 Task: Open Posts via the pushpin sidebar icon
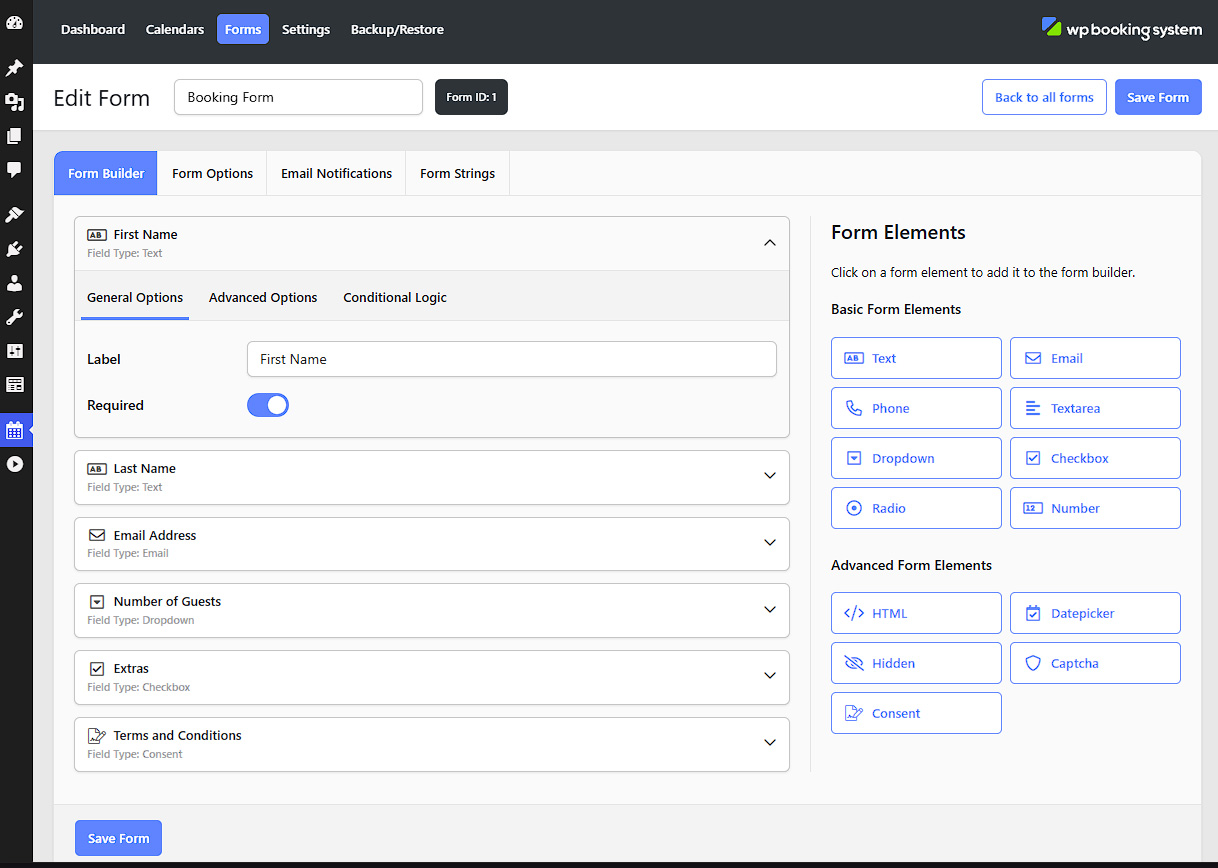point(14,68)
